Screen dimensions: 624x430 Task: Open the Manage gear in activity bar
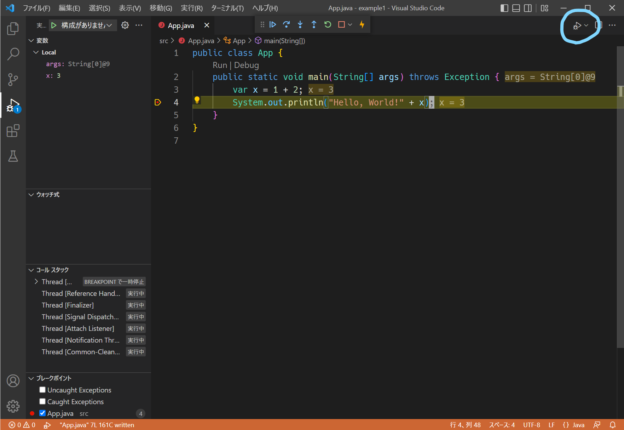13,406
